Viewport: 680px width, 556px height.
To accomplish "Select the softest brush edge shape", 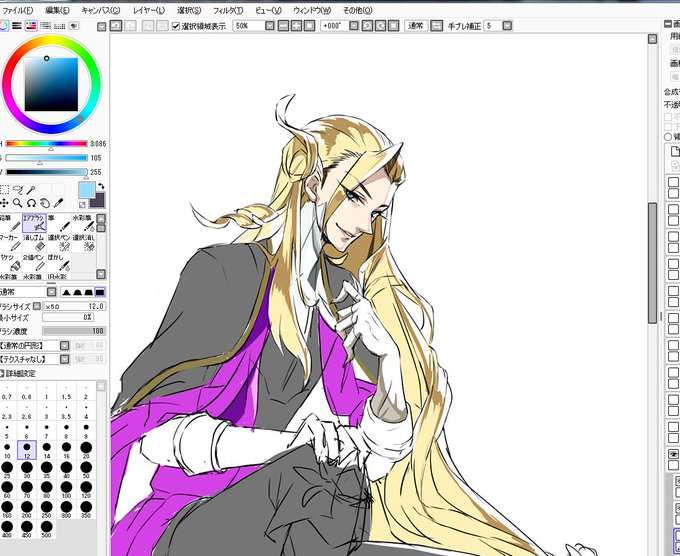I will tap(66, 292).
